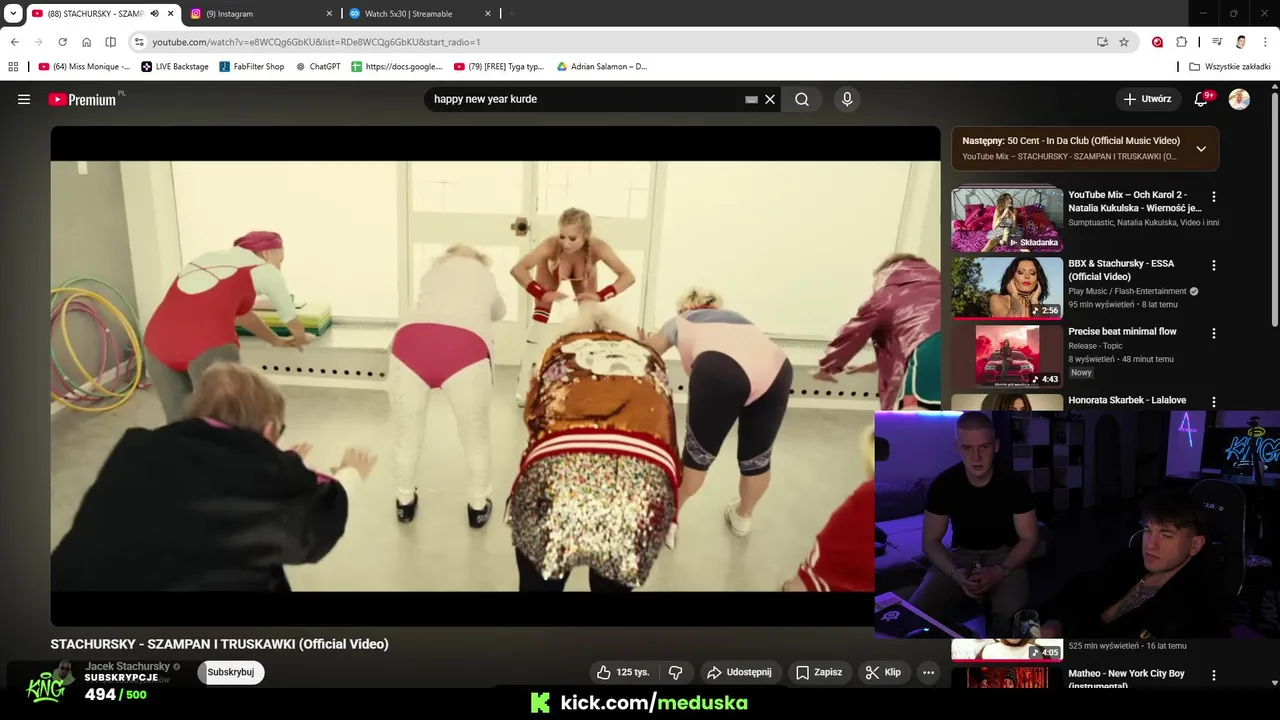Open the BBX & Stachursky ESSA thumbnail
Image resolution: width=1280 pixels, height=720 pixels.
1007,287
